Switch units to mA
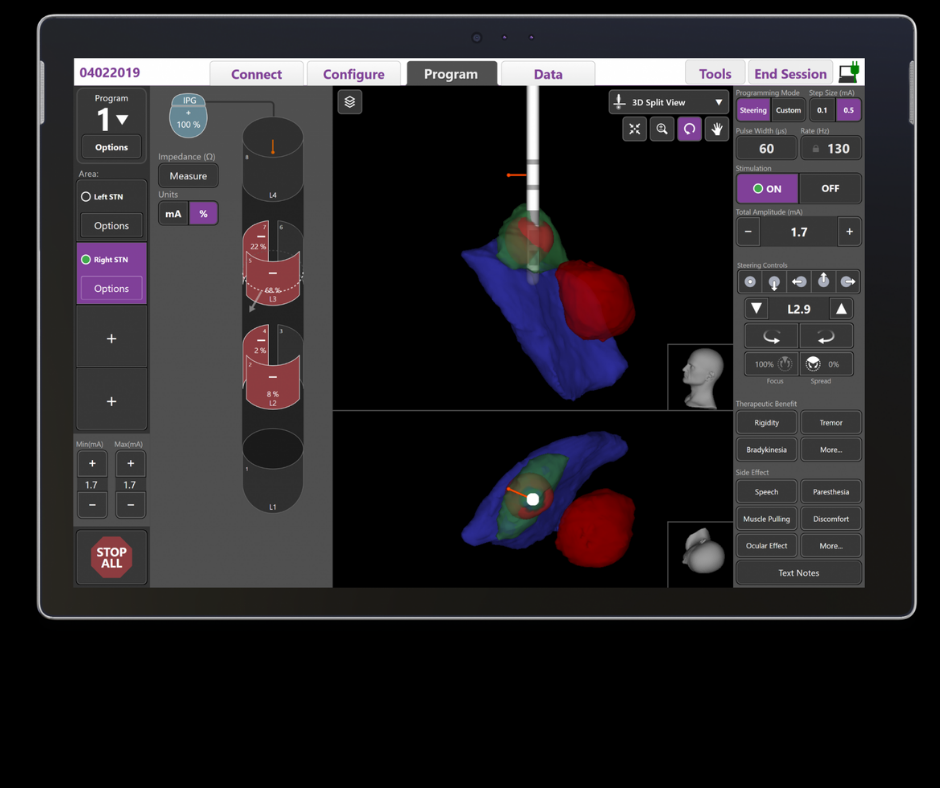The width and height of the screenshot is (940, 788). [x=173, y=213]
